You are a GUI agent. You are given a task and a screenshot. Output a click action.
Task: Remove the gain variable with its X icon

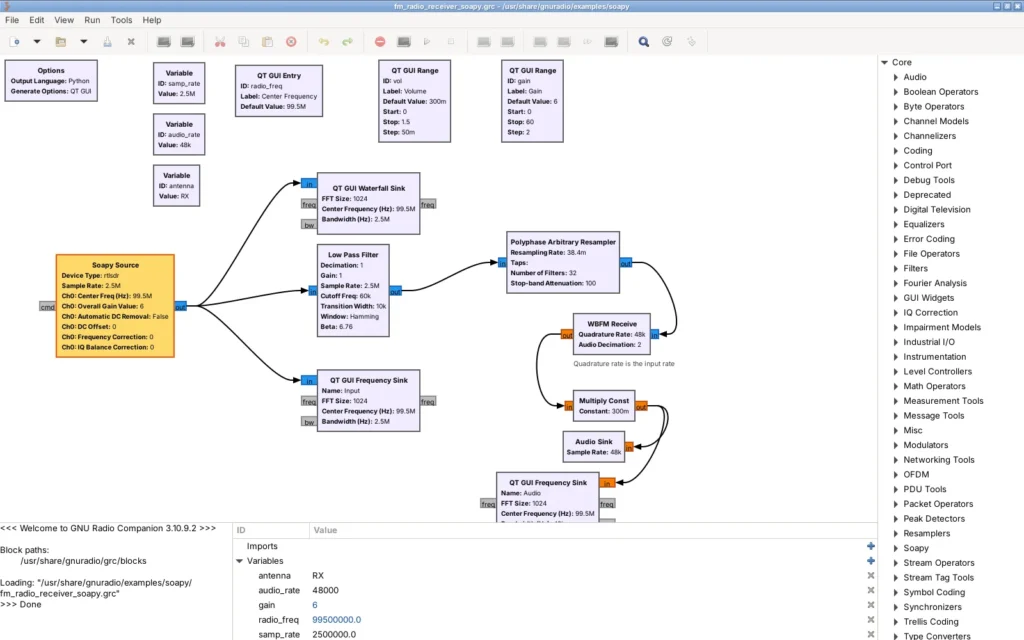[x=871, y=605]
